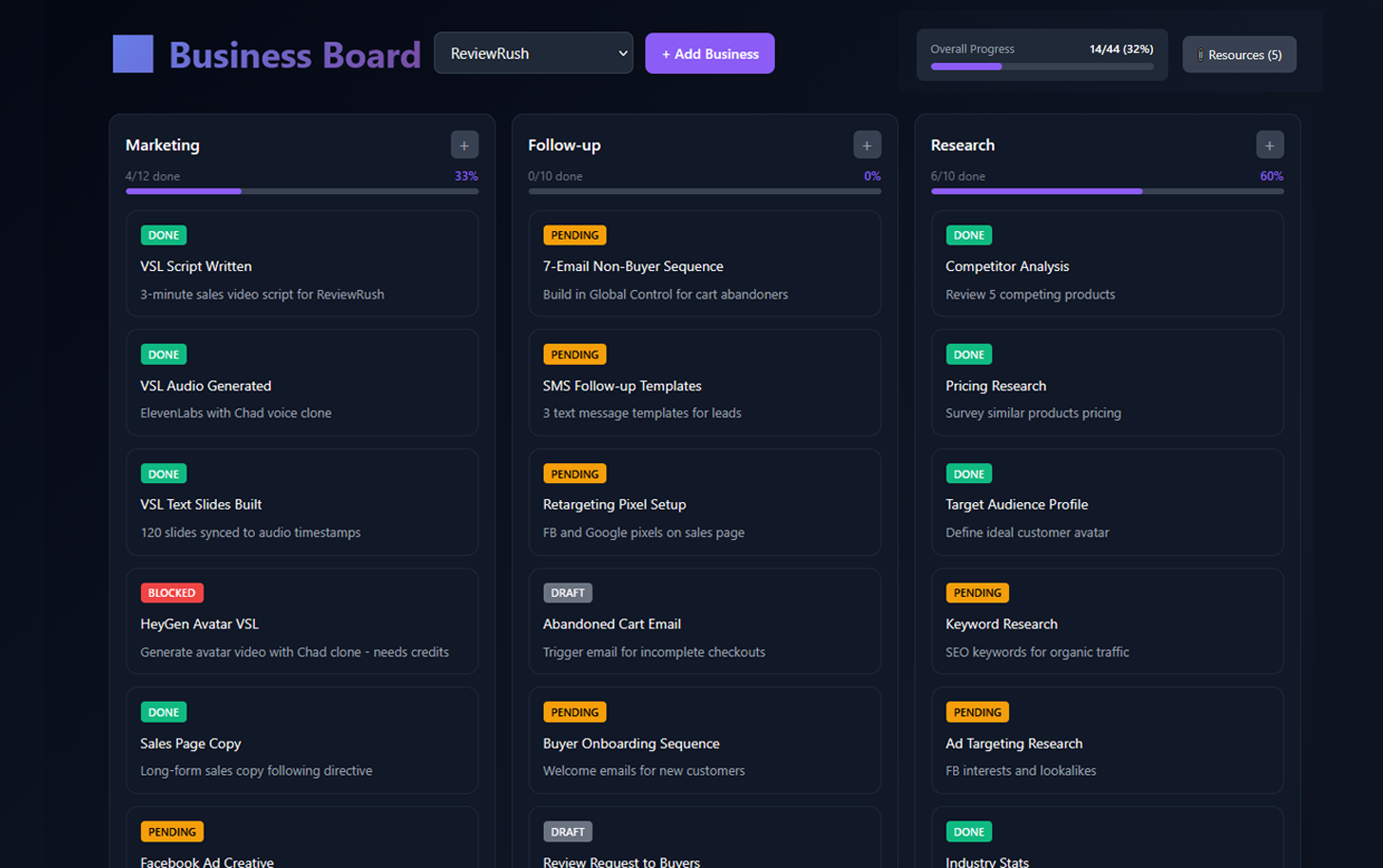Image resolution: width=1383 pixels, height=868 pixels.
Task: Open the 7-Email Non-Buyer Sequence card
Action: coord(704,267)
